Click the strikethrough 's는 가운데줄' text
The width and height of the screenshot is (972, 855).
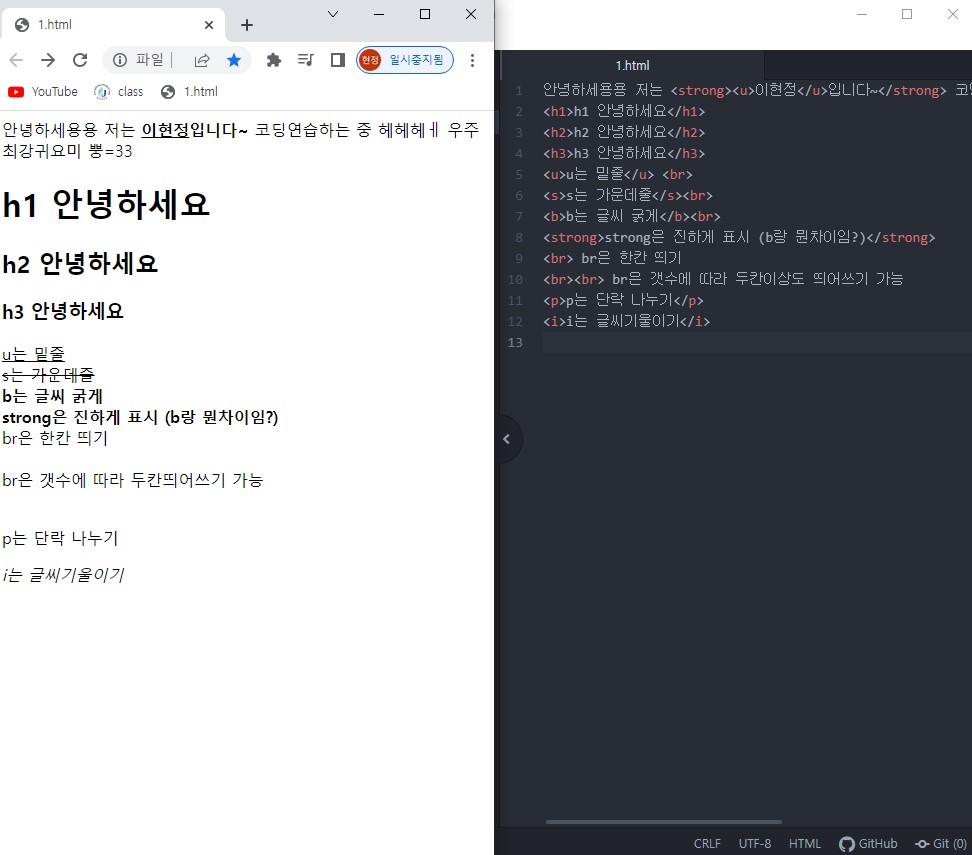click(48, 374)
